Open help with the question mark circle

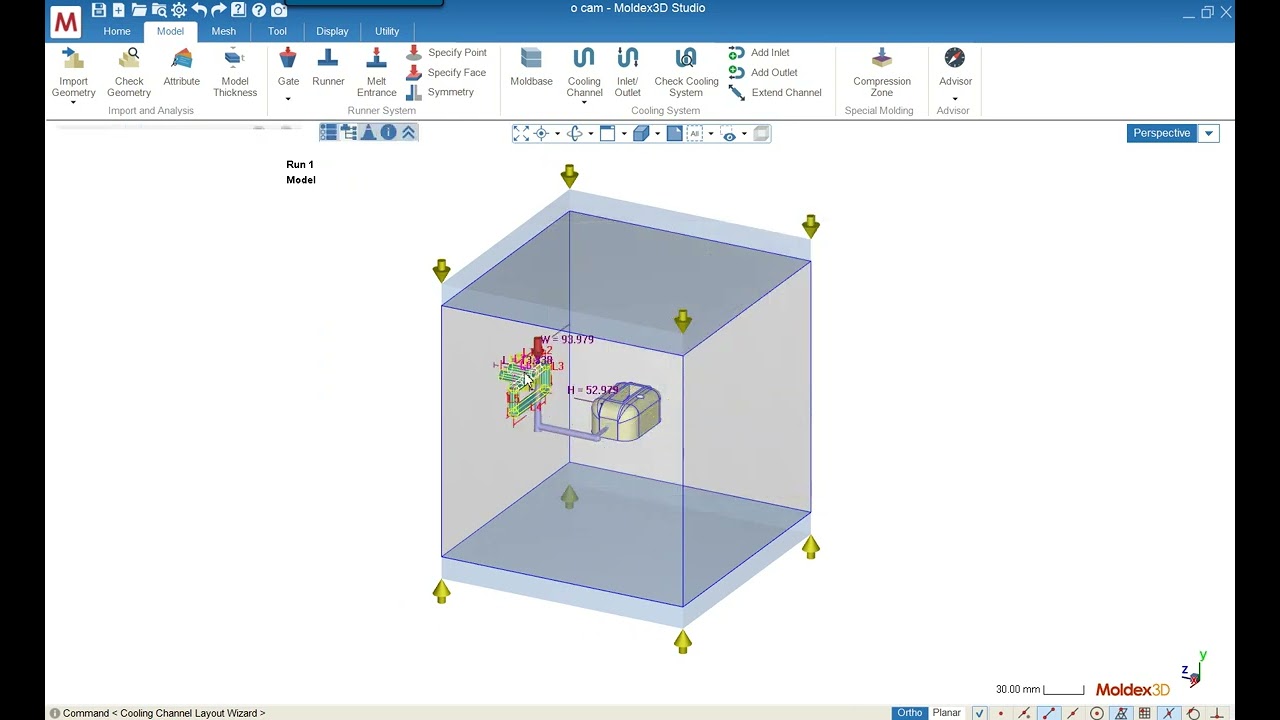pyautogui.click(x=259, y=10)
